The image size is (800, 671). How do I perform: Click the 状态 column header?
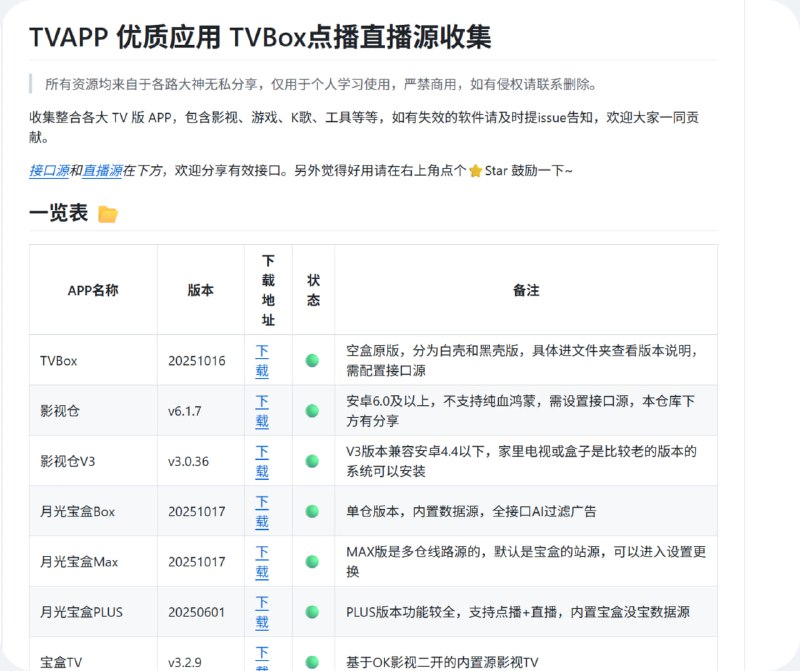[313, 290]
